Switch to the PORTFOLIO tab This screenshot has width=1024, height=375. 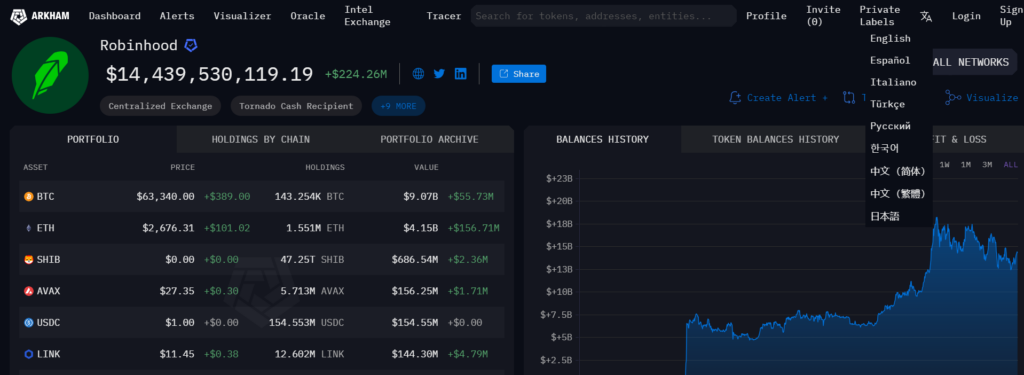tap(93, 139)
